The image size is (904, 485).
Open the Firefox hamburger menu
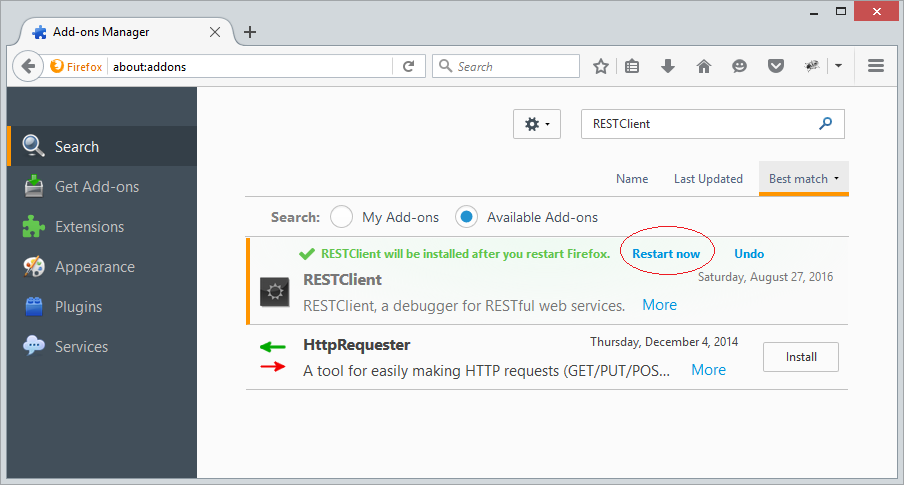(876, 66)
